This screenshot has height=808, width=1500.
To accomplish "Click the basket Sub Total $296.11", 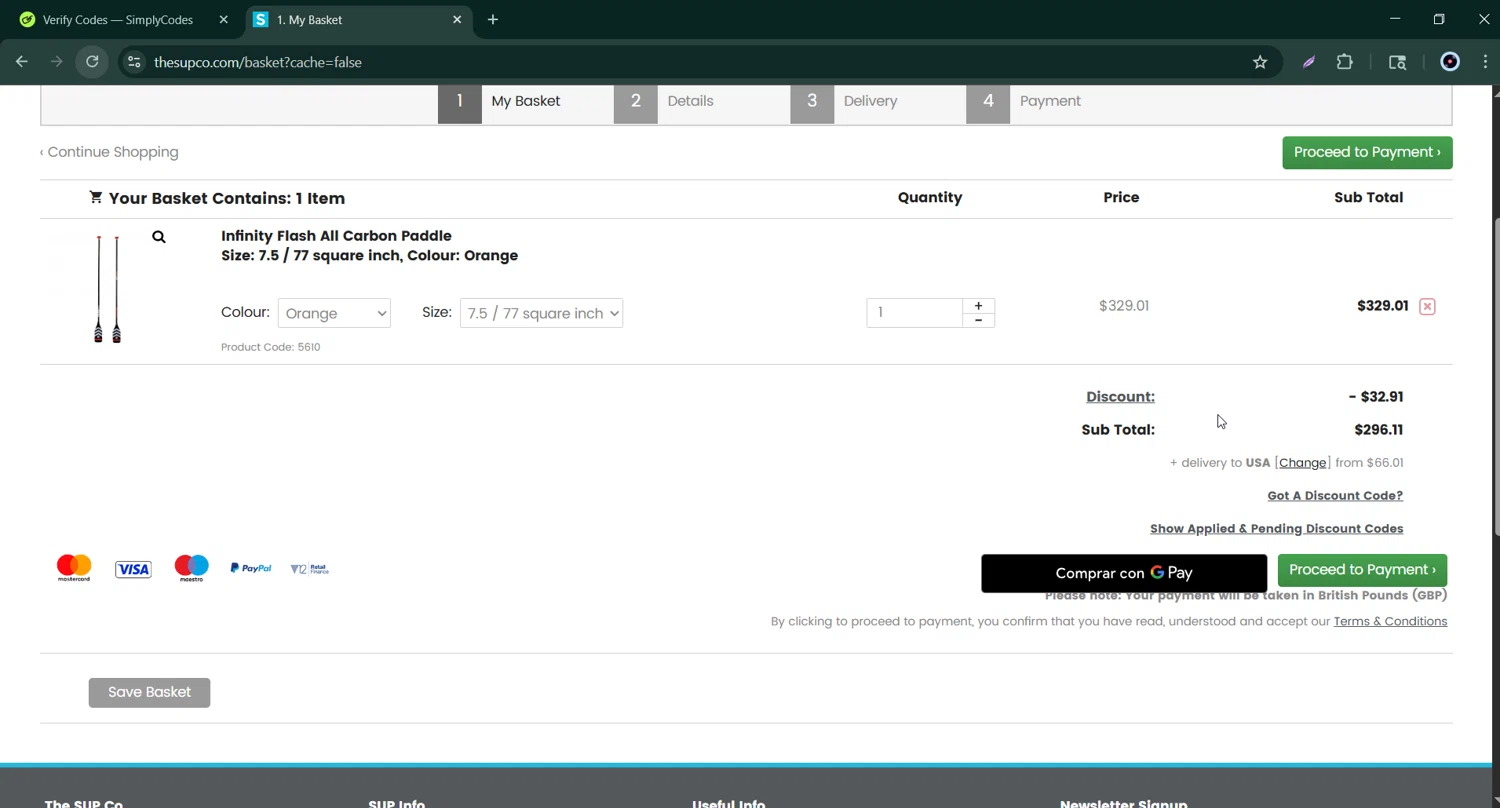I will coord(1378,430).
